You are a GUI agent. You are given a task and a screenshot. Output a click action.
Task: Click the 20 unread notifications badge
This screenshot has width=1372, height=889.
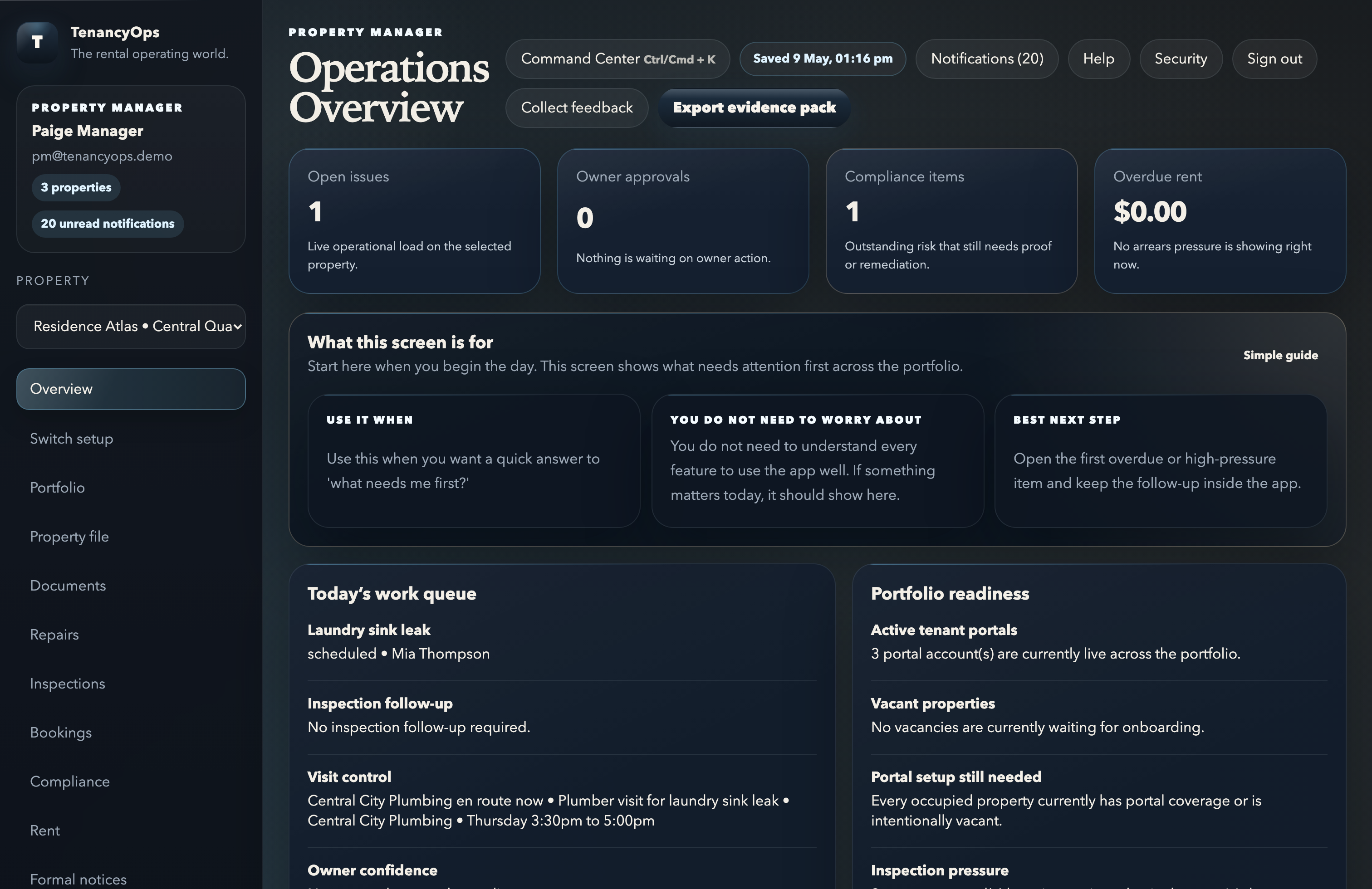[x=108, y=224]
